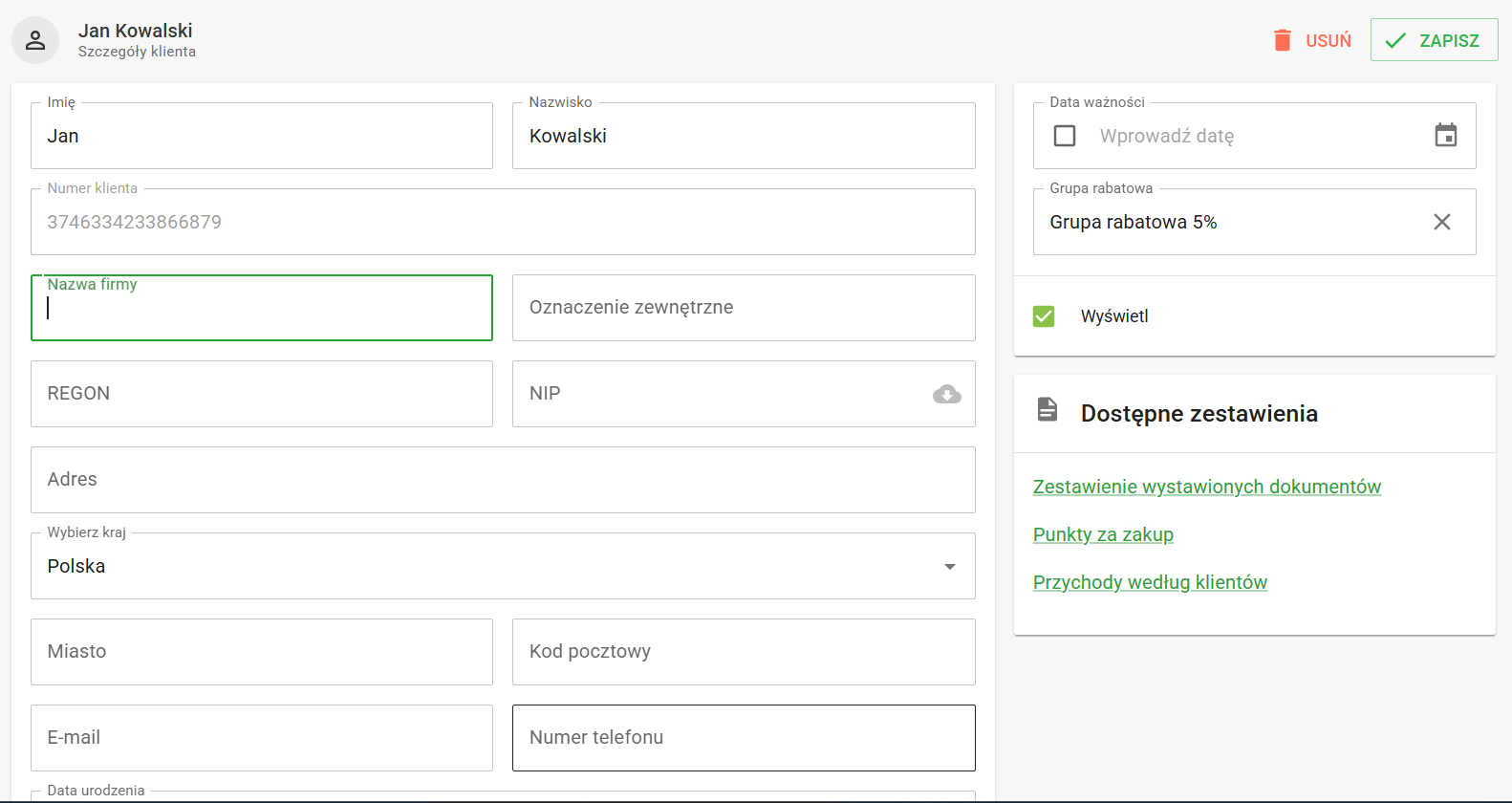Expand the Wybierz kraj dropdown arrow
This screenshot has width=1512, height=803.
click(949, 566)
